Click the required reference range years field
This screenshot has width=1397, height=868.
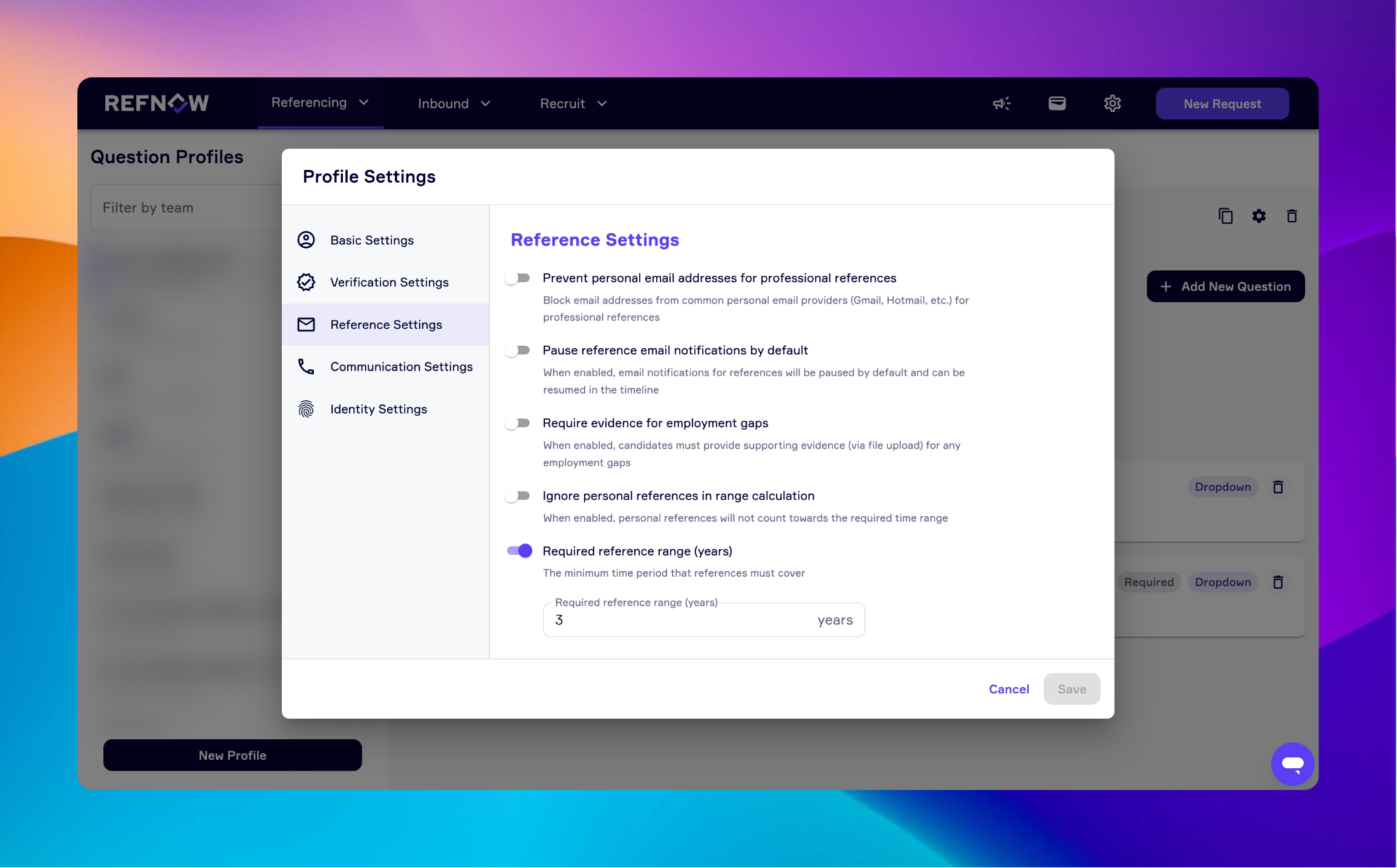point(677,620)
